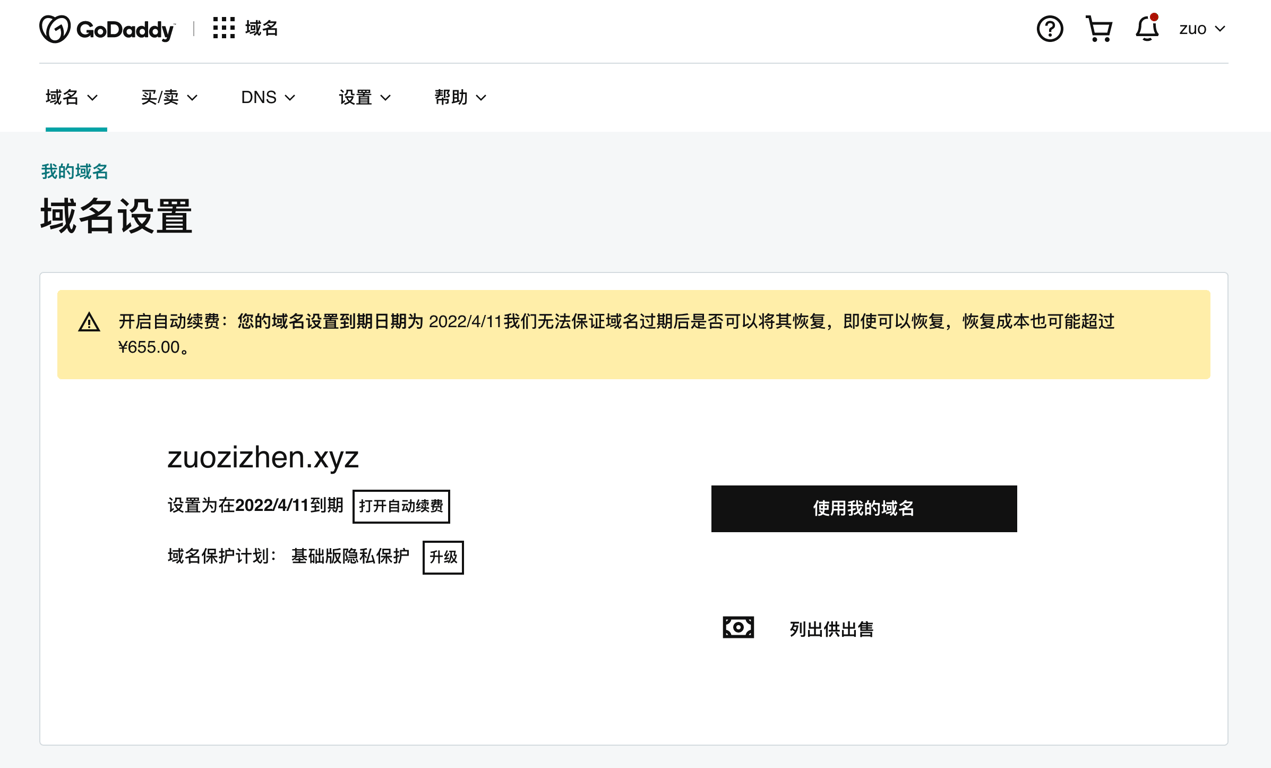The height and width of the screenshot is (768, 1271).
Task: Click 使用我的域名 button
Action: [x=864, y=509]
